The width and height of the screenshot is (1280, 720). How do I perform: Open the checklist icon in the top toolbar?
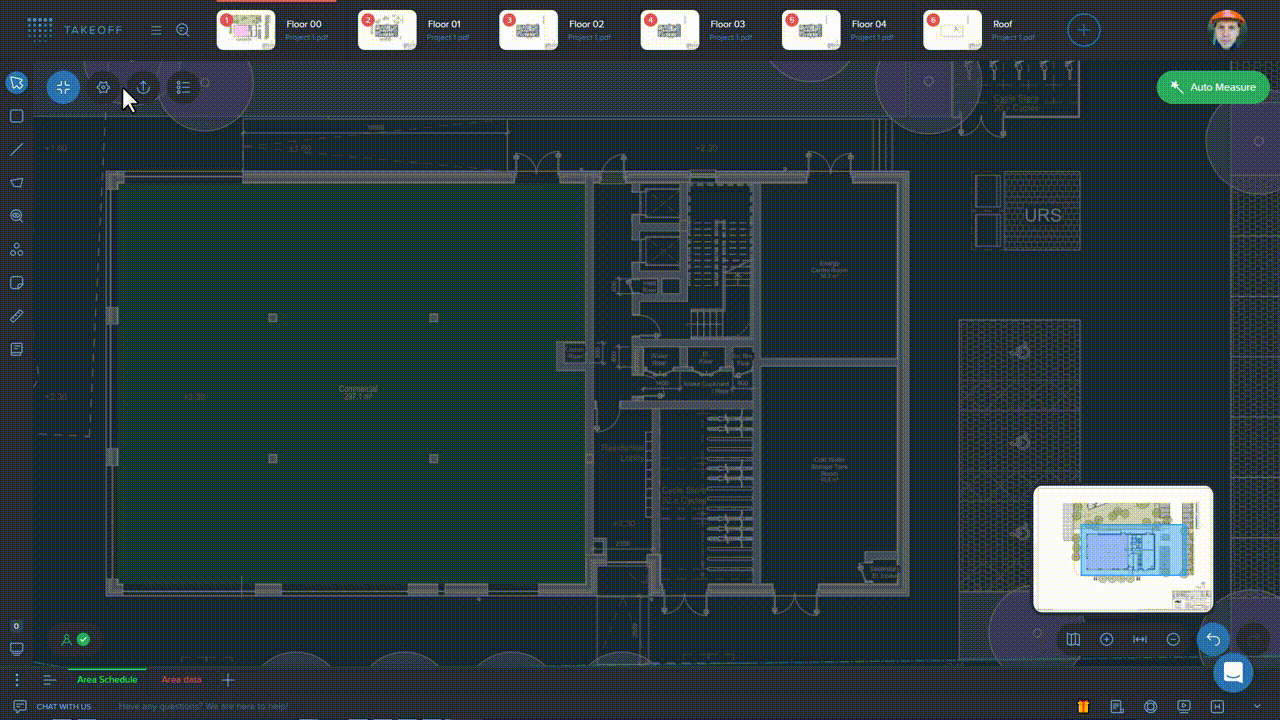(x=183, y=87)
